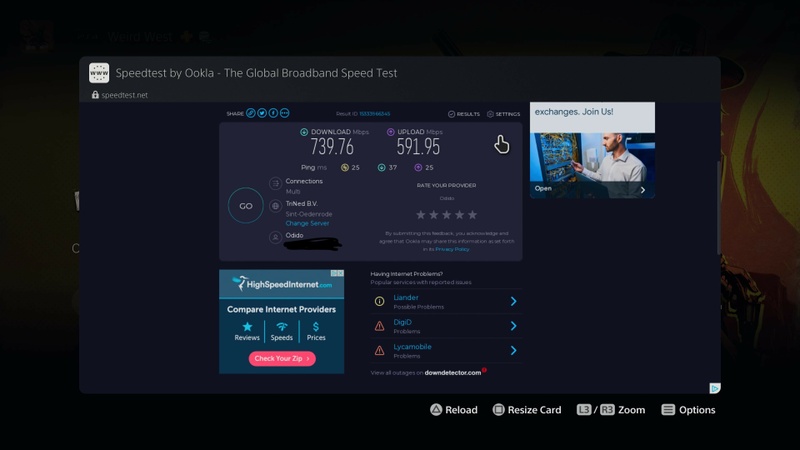Image resolution: width=800 pixels, height=450 pixels.
Task: Click the speedtest.net address lock icon
Action: click(x=95, y=95)
